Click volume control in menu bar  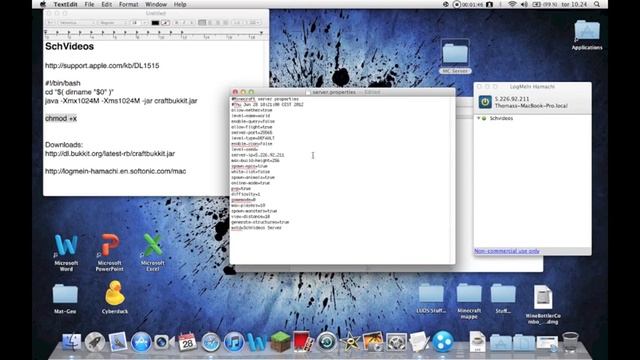pos(524,4)
